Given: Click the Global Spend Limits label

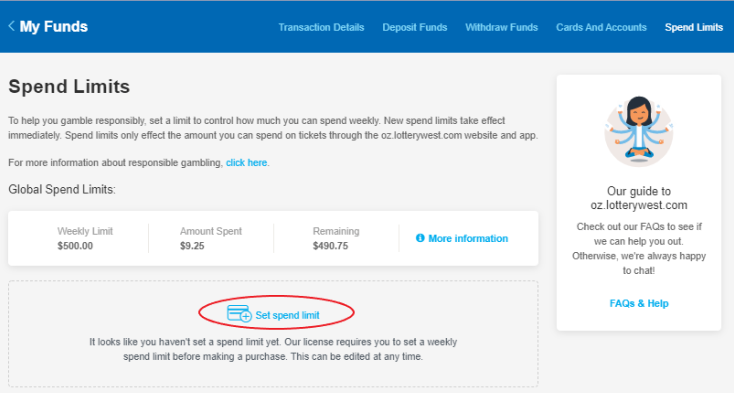Looking at the screenshot, I should [62, 189].
